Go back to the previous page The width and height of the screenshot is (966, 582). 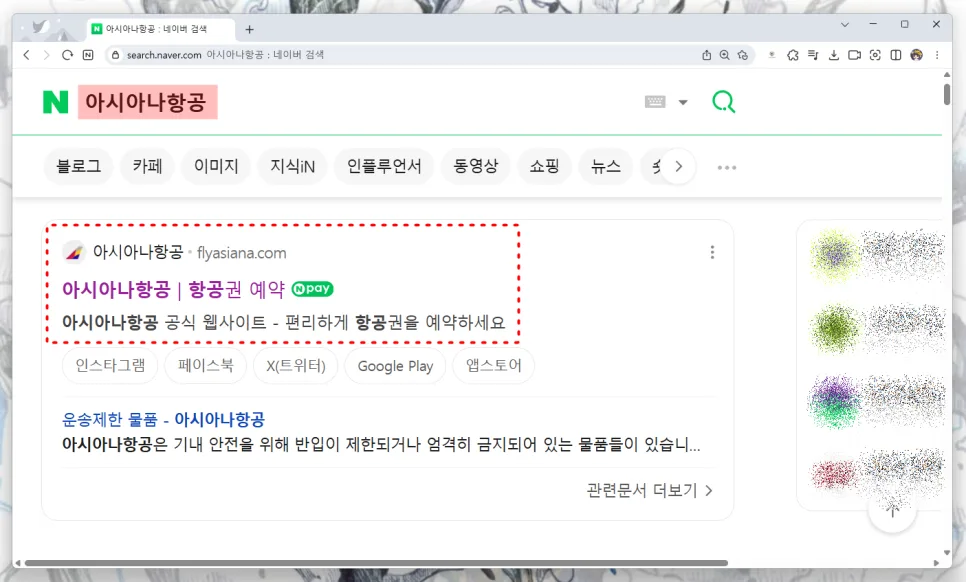pos(26,55)
